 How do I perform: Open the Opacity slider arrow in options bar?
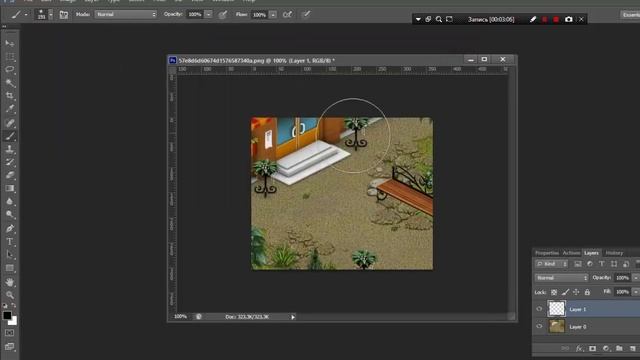tap(208, 15)
